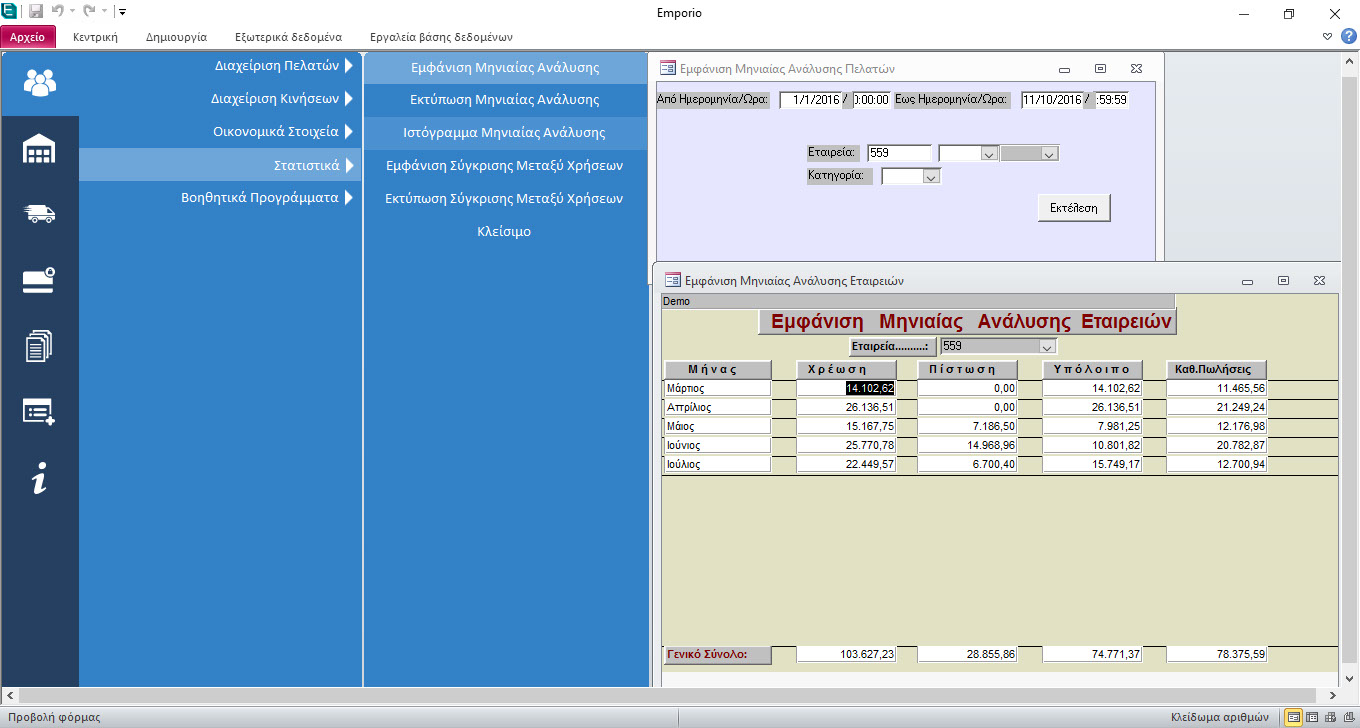Click the cash register sidebar icon

click(39, 280)
